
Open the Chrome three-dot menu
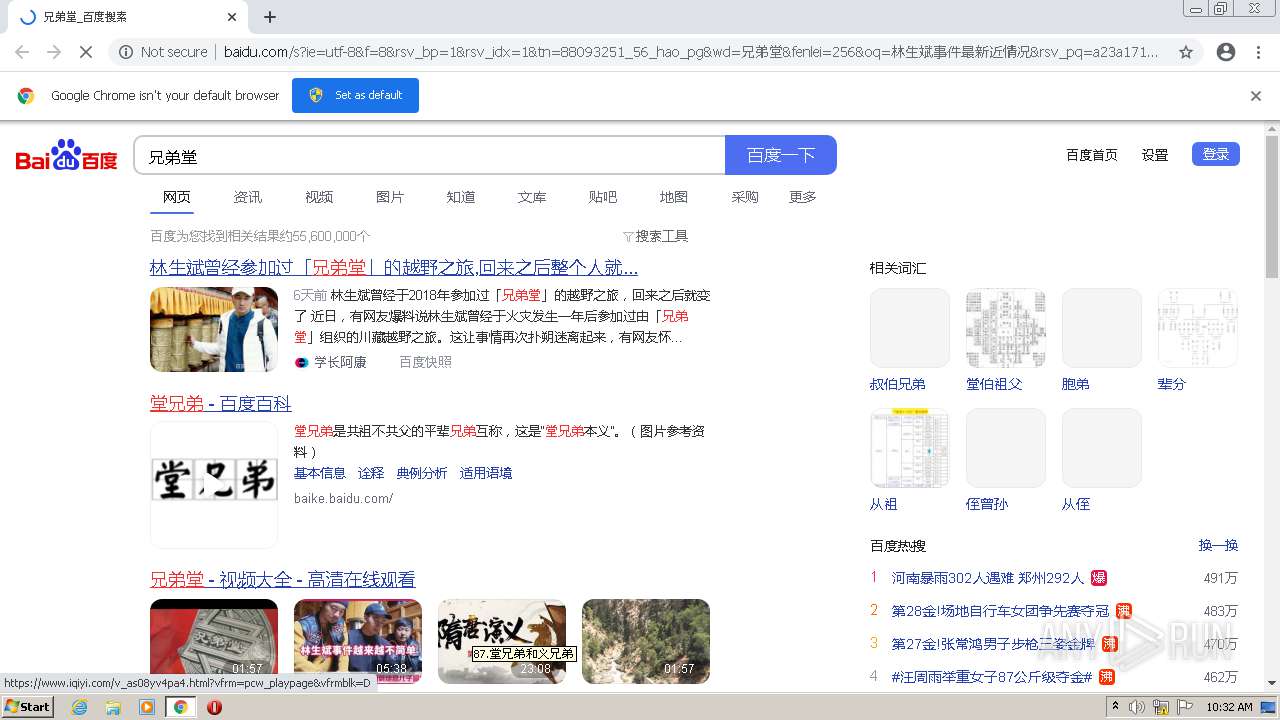1258,52
